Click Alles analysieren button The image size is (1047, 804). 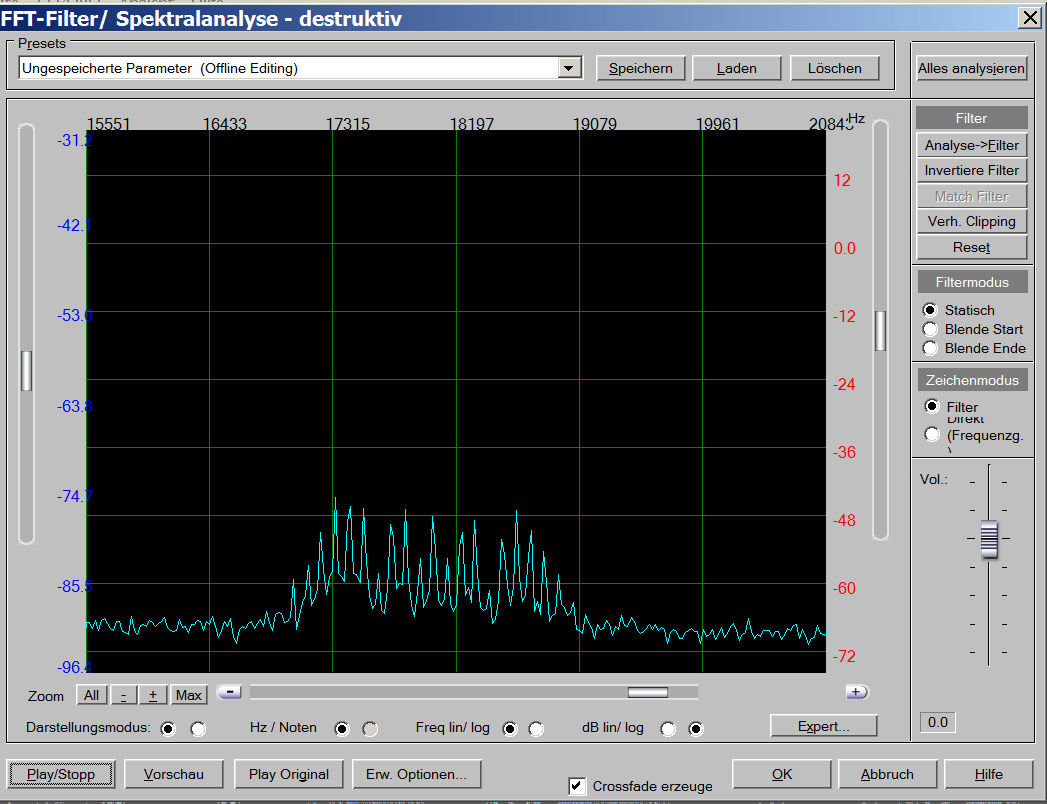click(x=971, y=68)
